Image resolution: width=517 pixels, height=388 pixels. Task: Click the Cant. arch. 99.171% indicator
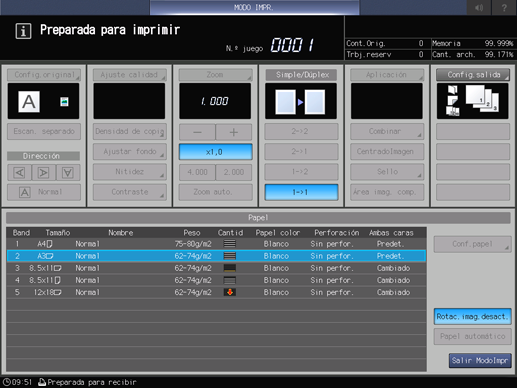(x=472, y=54)
